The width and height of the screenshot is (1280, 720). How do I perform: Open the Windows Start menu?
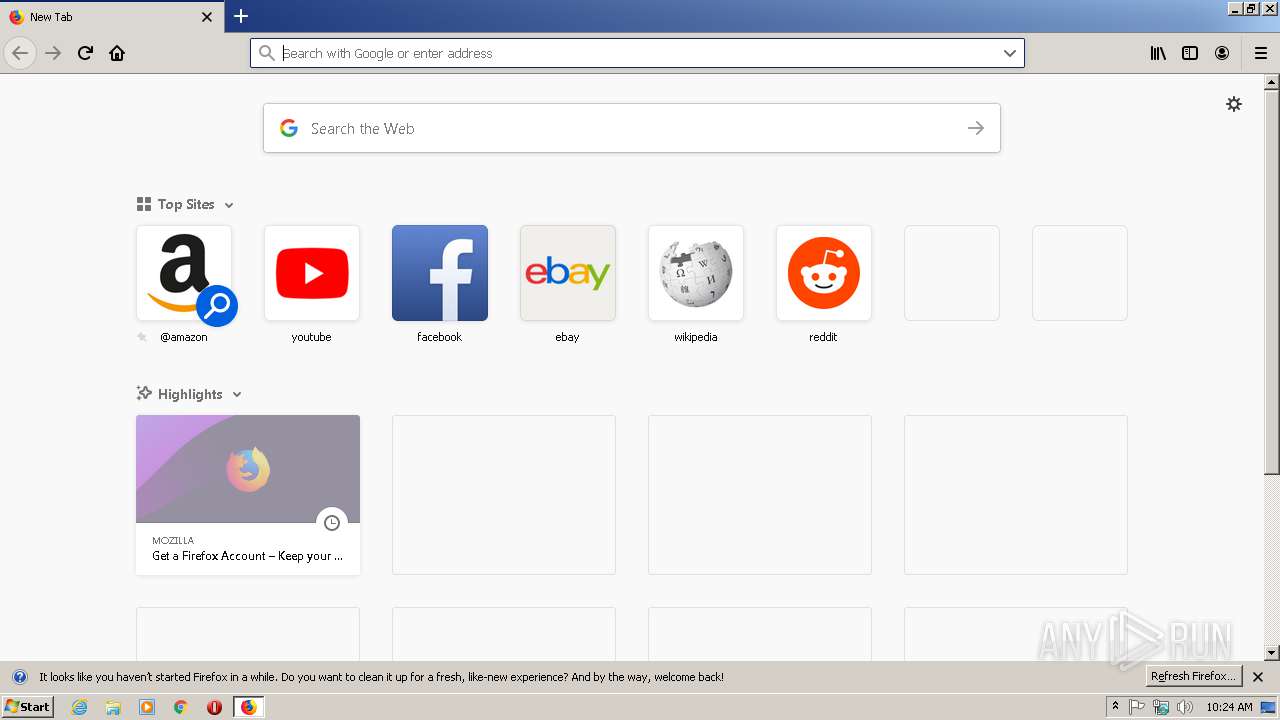tap(27, 707)
